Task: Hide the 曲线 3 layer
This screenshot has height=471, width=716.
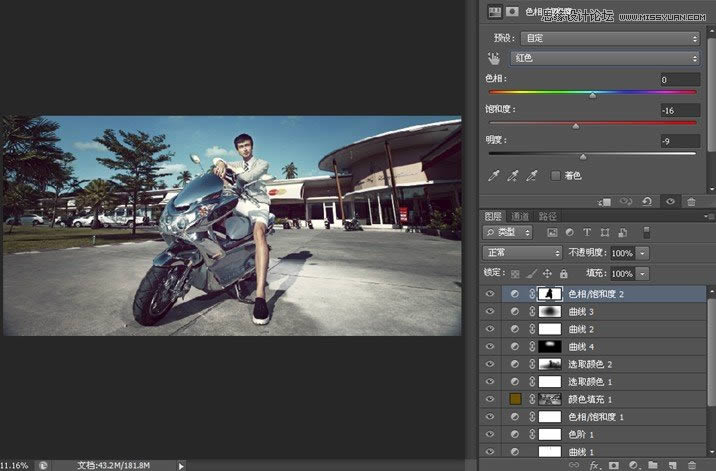Action: tap(490, 312)
